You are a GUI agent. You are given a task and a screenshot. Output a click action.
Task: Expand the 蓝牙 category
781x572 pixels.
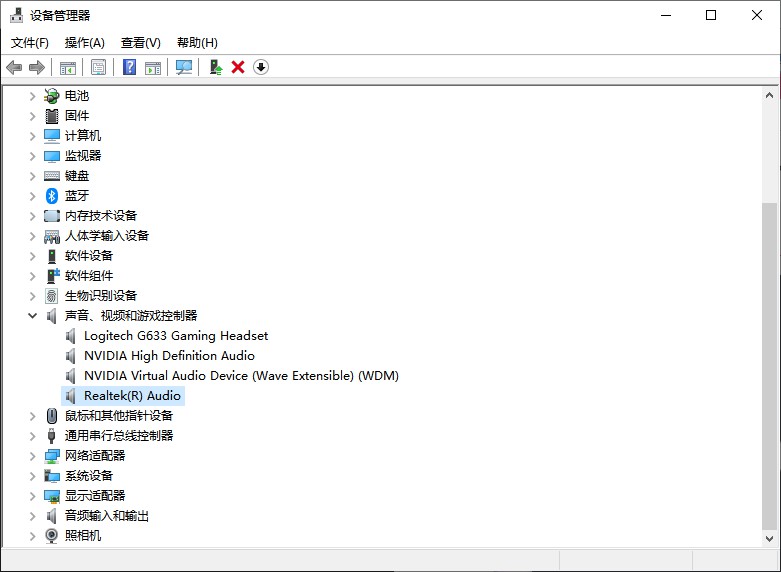tap(32, 196)
